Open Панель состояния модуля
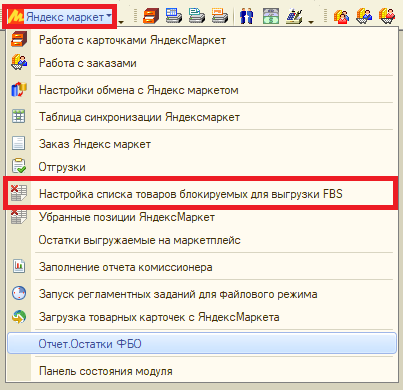Screen dimensions: 403x390 202,371
